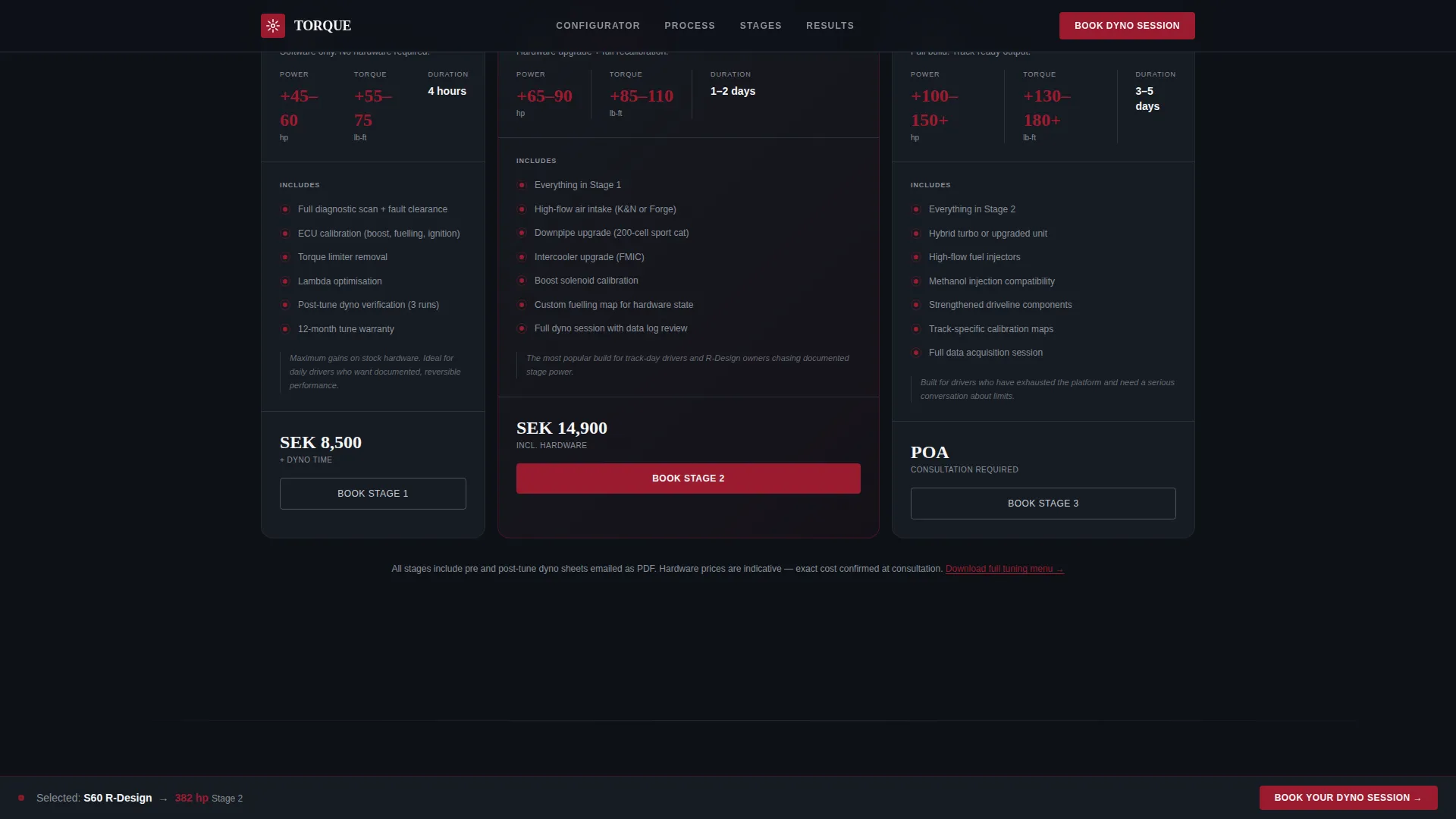Click the TORQUE brand name
This screenshot has height=819, width=1456.
click(322, 26)
